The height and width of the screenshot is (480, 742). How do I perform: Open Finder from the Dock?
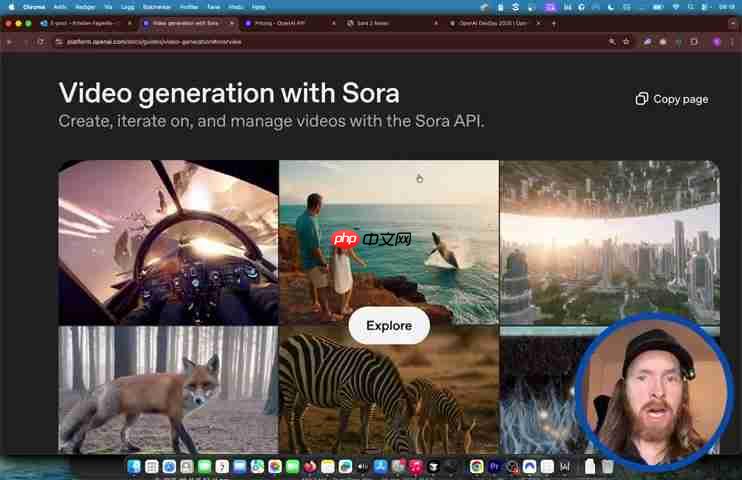click(134, 467)
